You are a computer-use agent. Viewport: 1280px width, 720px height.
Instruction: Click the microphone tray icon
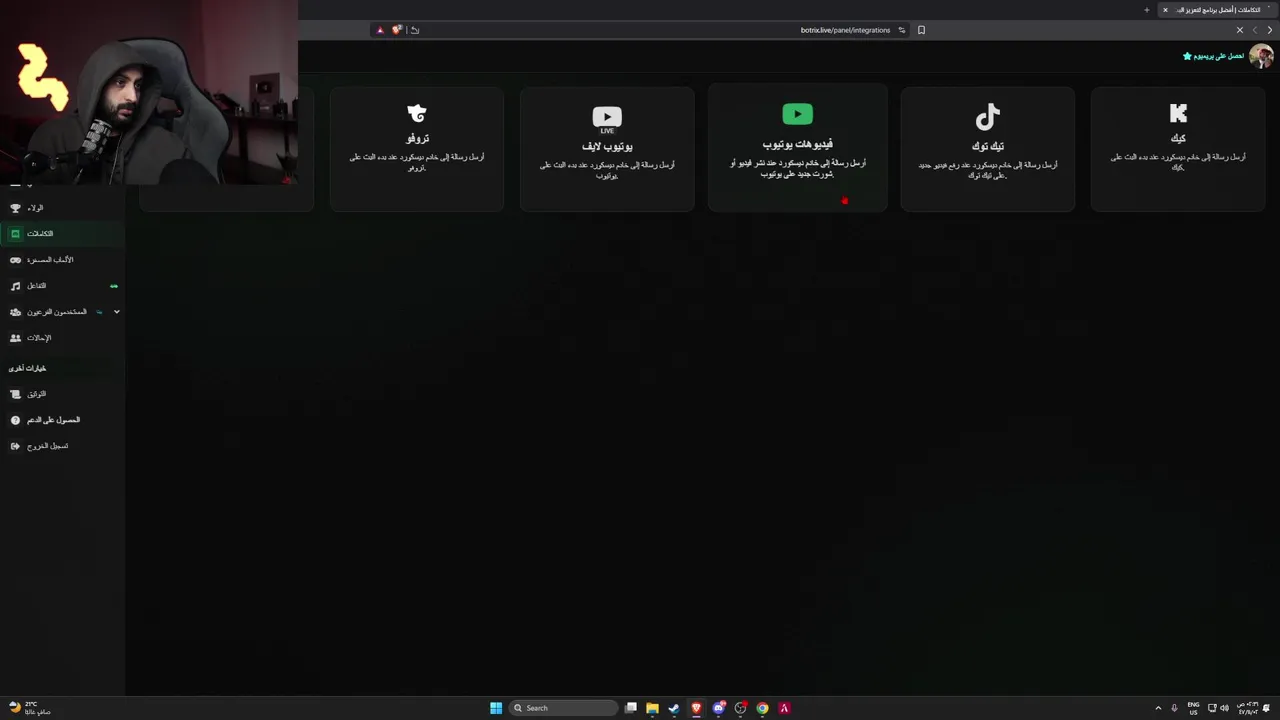point(1174,708)
